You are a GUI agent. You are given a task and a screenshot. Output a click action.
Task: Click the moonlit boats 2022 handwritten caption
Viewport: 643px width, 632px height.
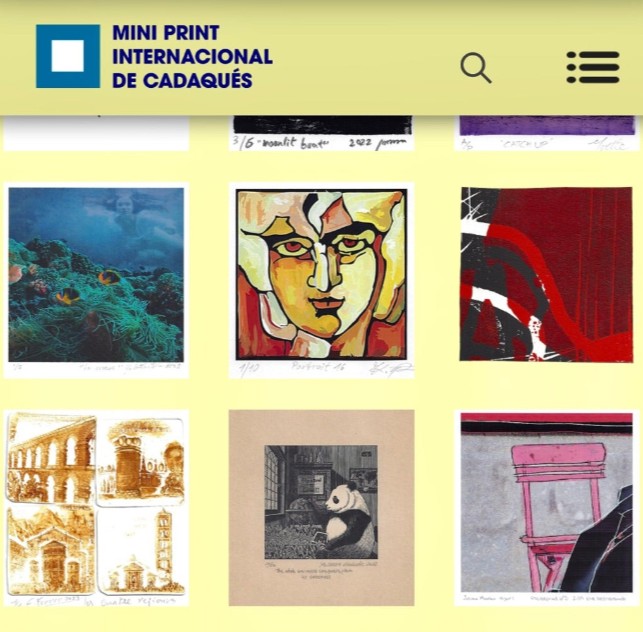(322, 143)
